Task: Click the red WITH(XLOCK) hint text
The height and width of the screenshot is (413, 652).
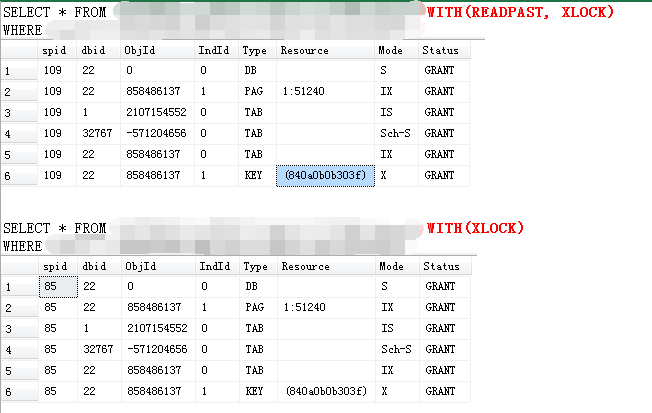Action: click(475, 228)
